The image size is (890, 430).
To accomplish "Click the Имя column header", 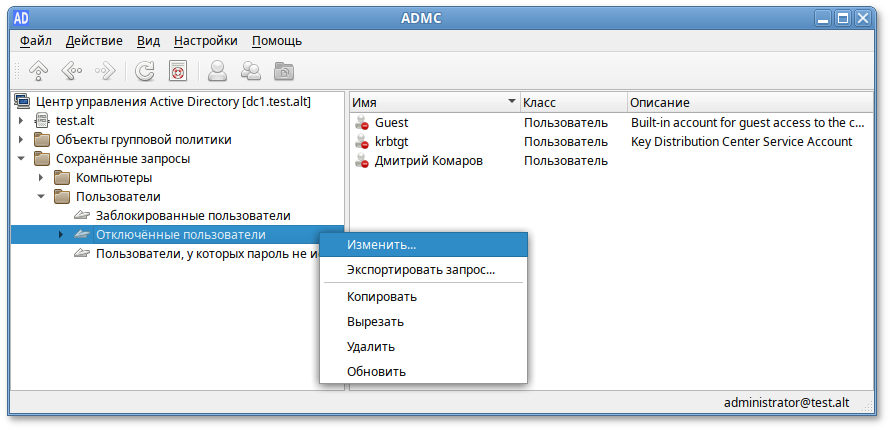I will [x=435, y=102].
